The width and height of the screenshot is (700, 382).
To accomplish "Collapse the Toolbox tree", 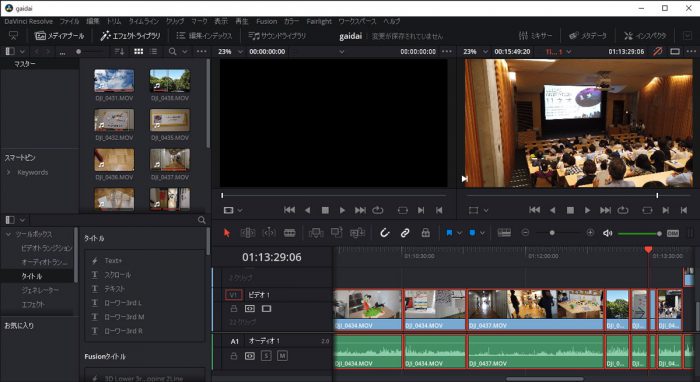I will pos(8,234).
